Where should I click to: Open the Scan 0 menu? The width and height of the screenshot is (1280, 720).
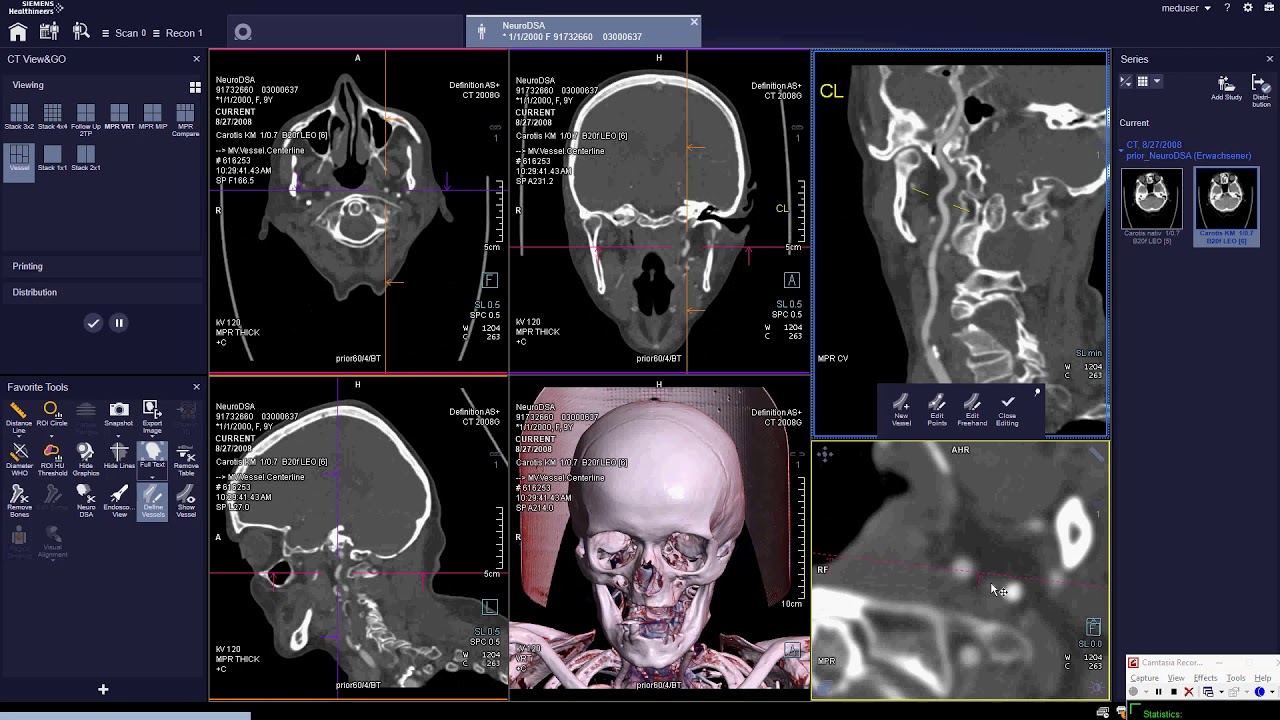click(124, 33)
